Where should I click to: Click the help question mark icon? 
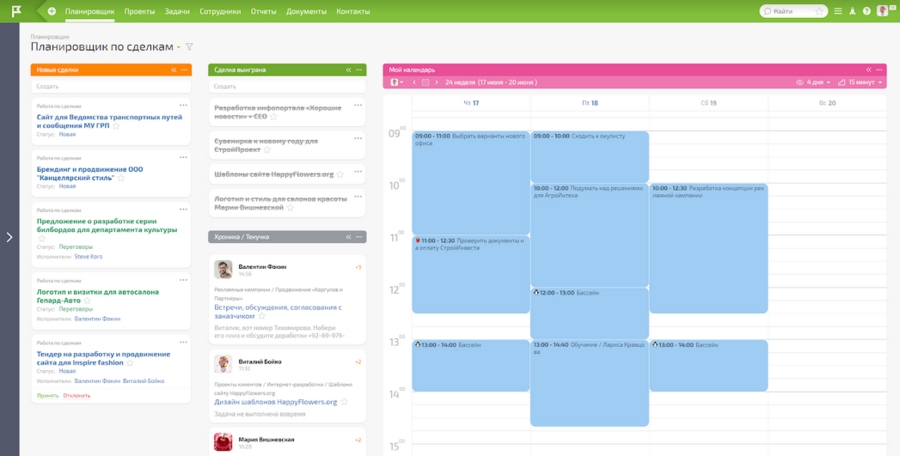867,11
